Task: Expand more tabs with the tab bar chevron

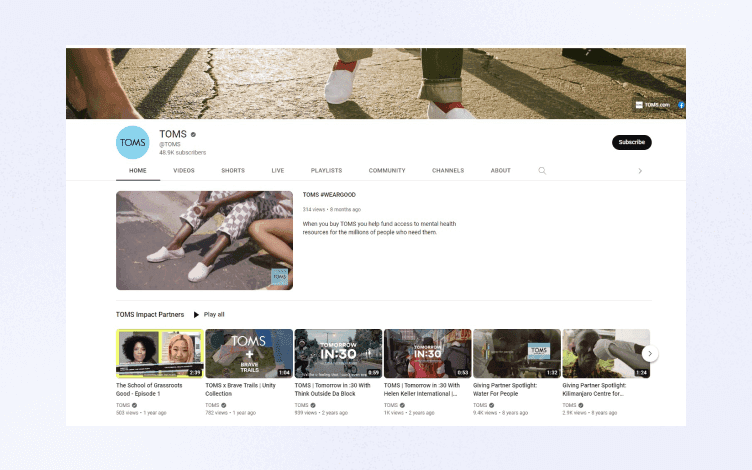Action: click(640, 171)
